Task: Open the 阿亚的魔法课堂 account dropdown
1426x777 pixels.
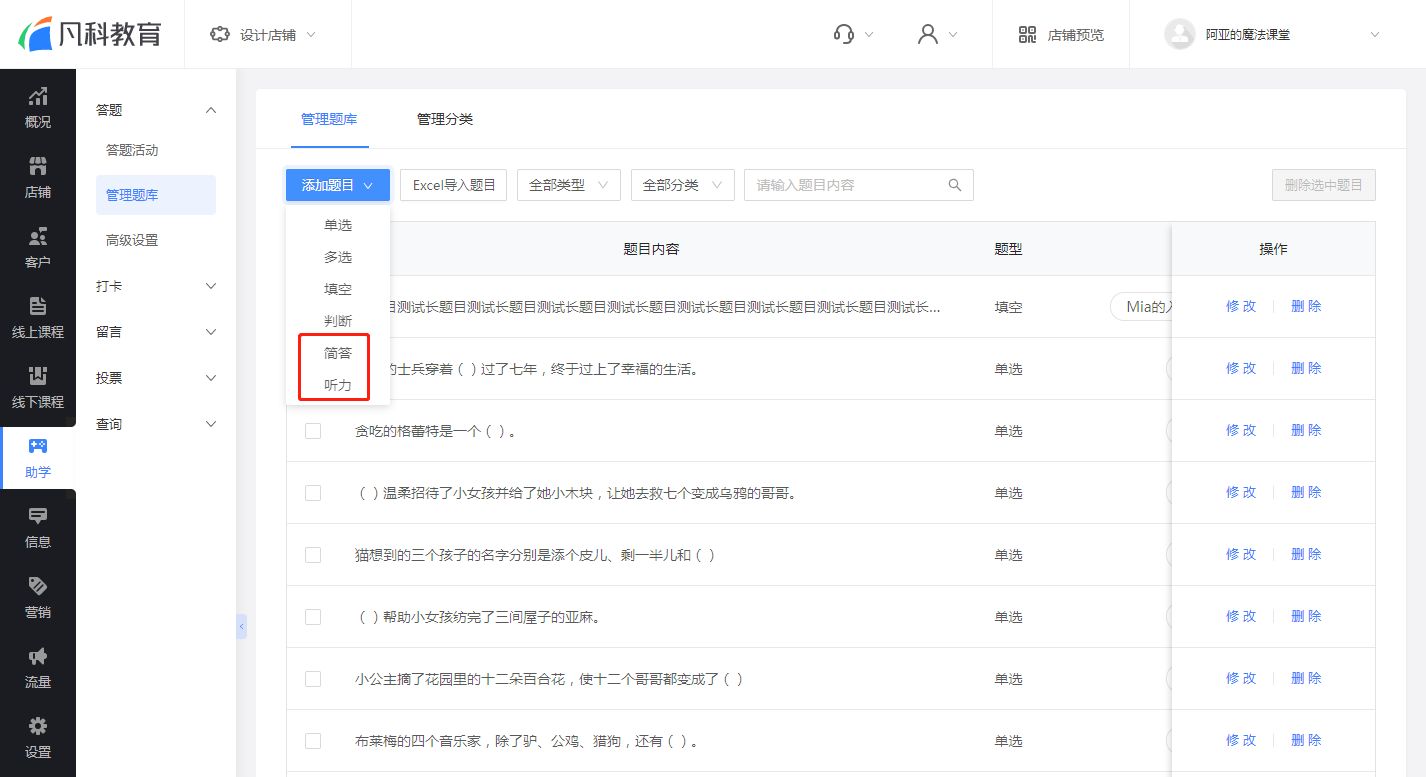Action: coord(1271,34)
